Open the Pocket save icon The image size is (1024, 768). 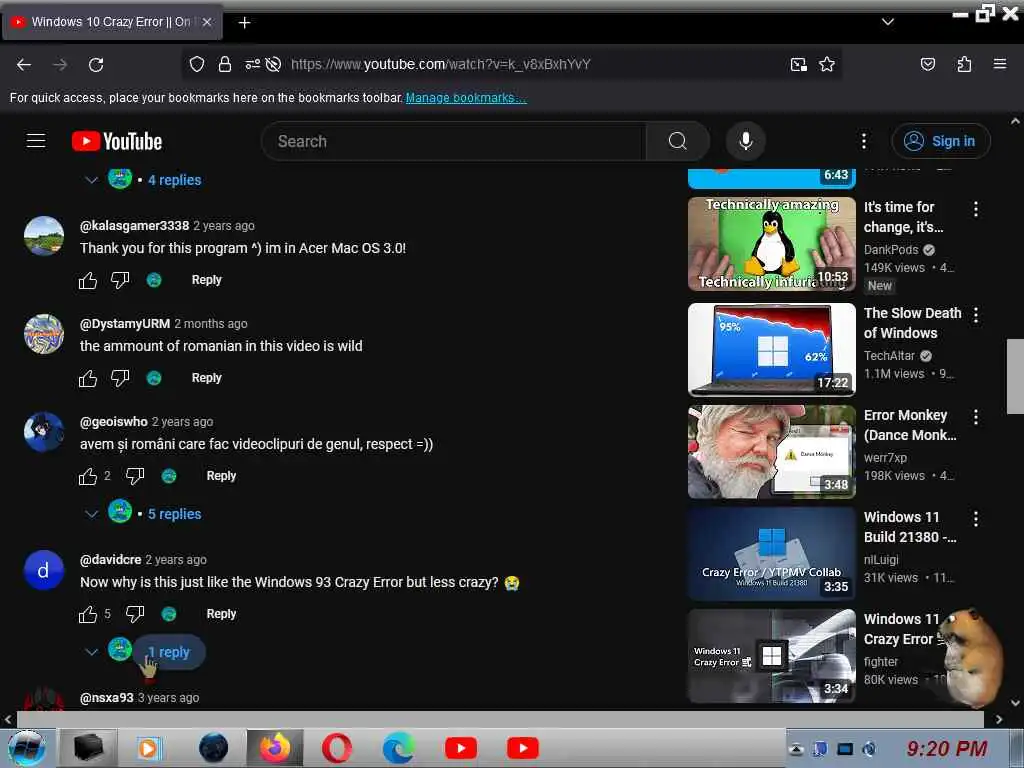tap(927, 64)
